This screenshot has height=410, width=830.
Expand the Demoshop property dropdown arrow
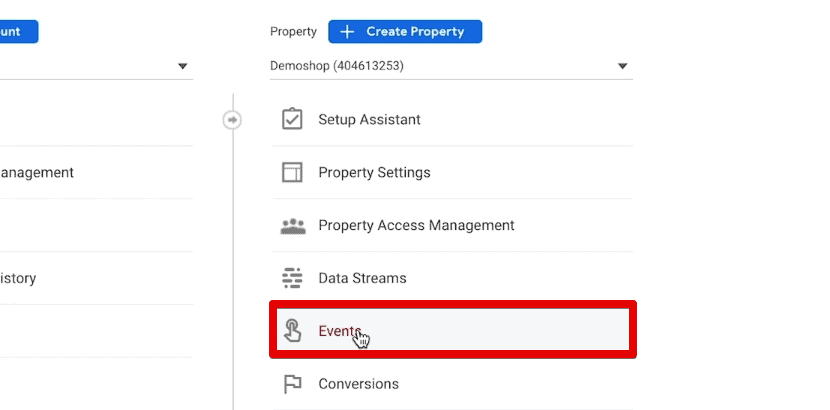(623, 67)
